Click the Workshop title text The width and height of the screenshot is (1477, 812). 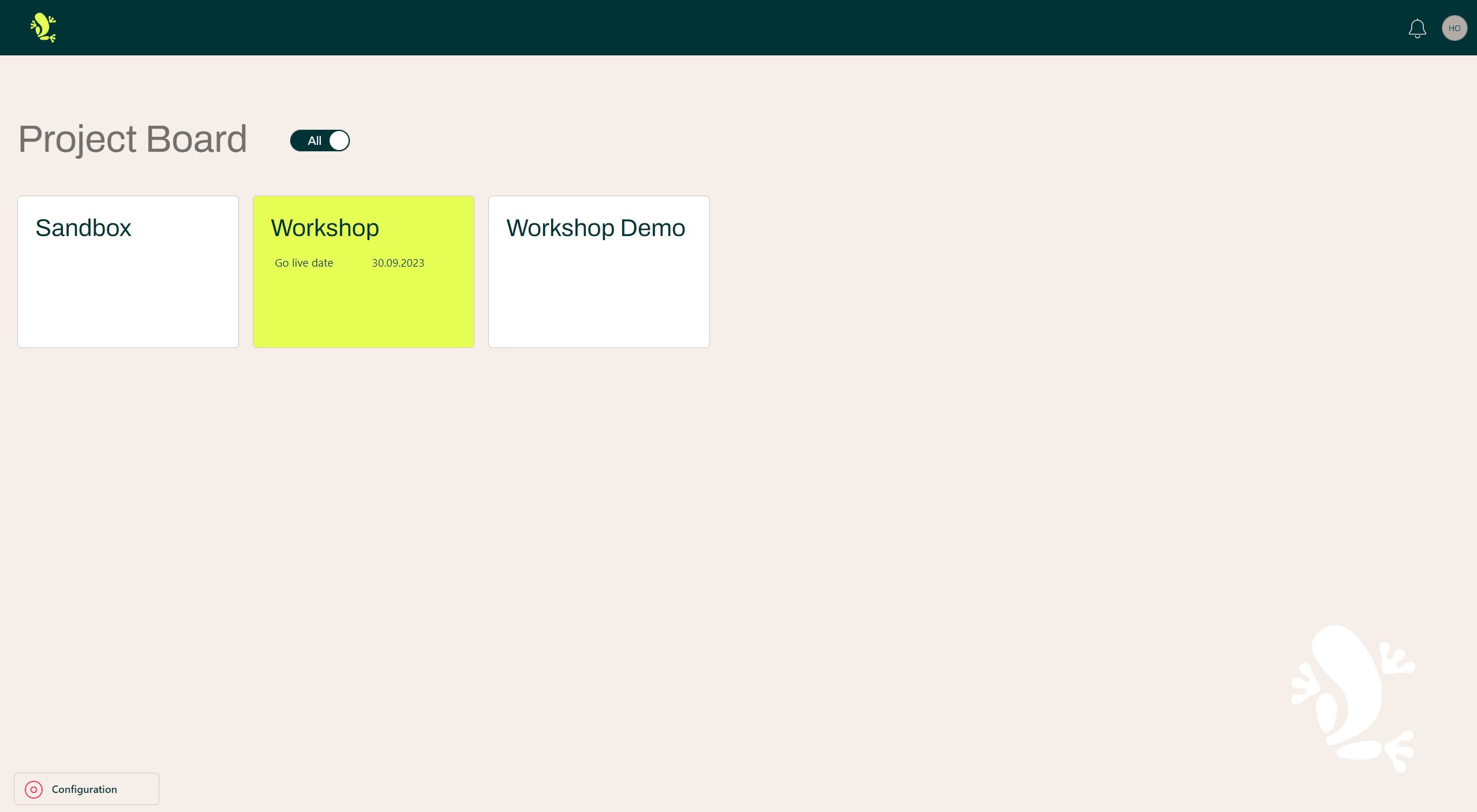325,228
